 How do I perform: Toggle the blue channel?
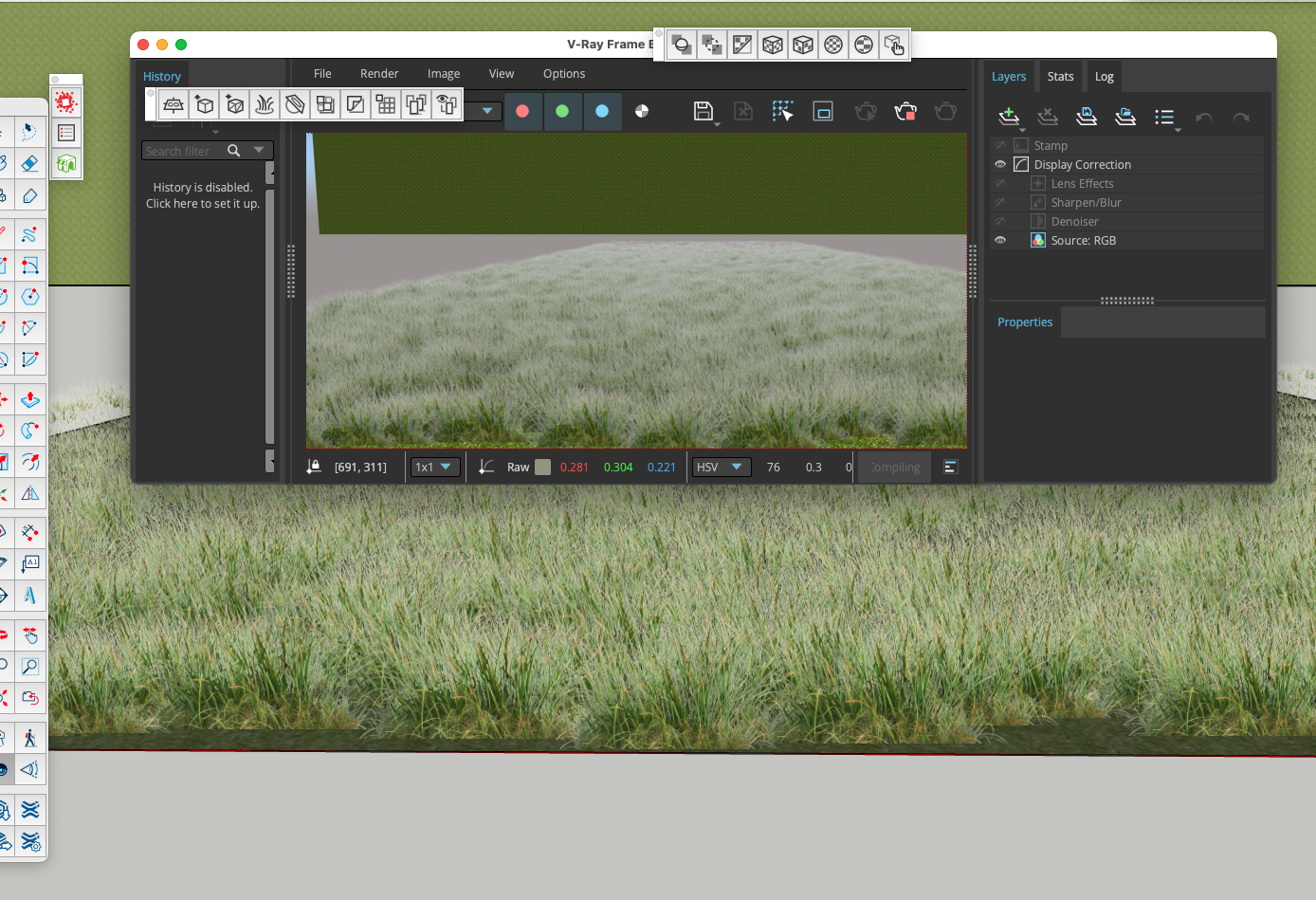(602, 111)
